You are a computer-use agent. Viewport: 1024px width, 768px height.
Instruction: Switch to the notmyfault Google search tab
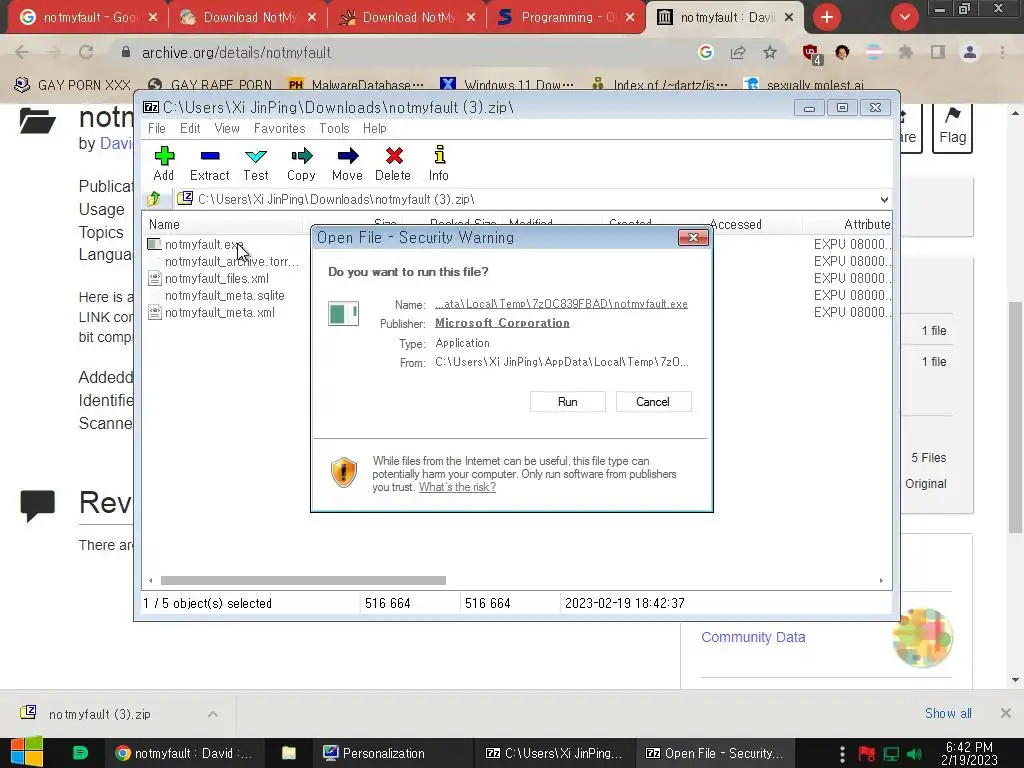(x=89, y=18)
